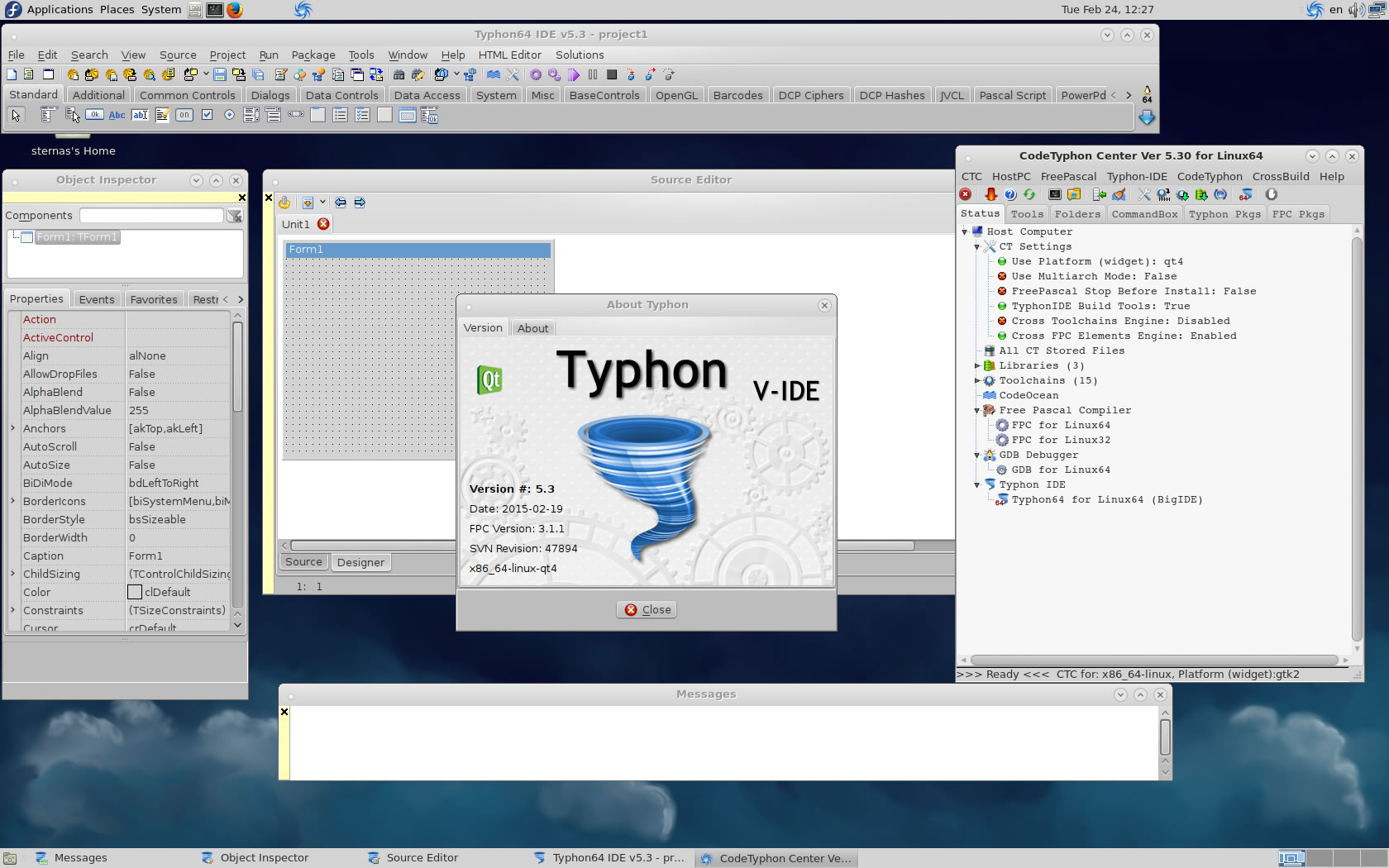Image resolution: width=1389 pixels, height=868 pixels.
Task: Click the Save file floppy icon
Action: point(219,74)
